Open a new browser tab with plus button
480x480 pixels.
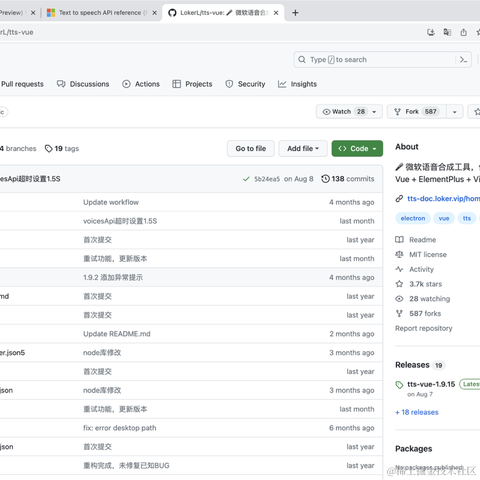295,13
